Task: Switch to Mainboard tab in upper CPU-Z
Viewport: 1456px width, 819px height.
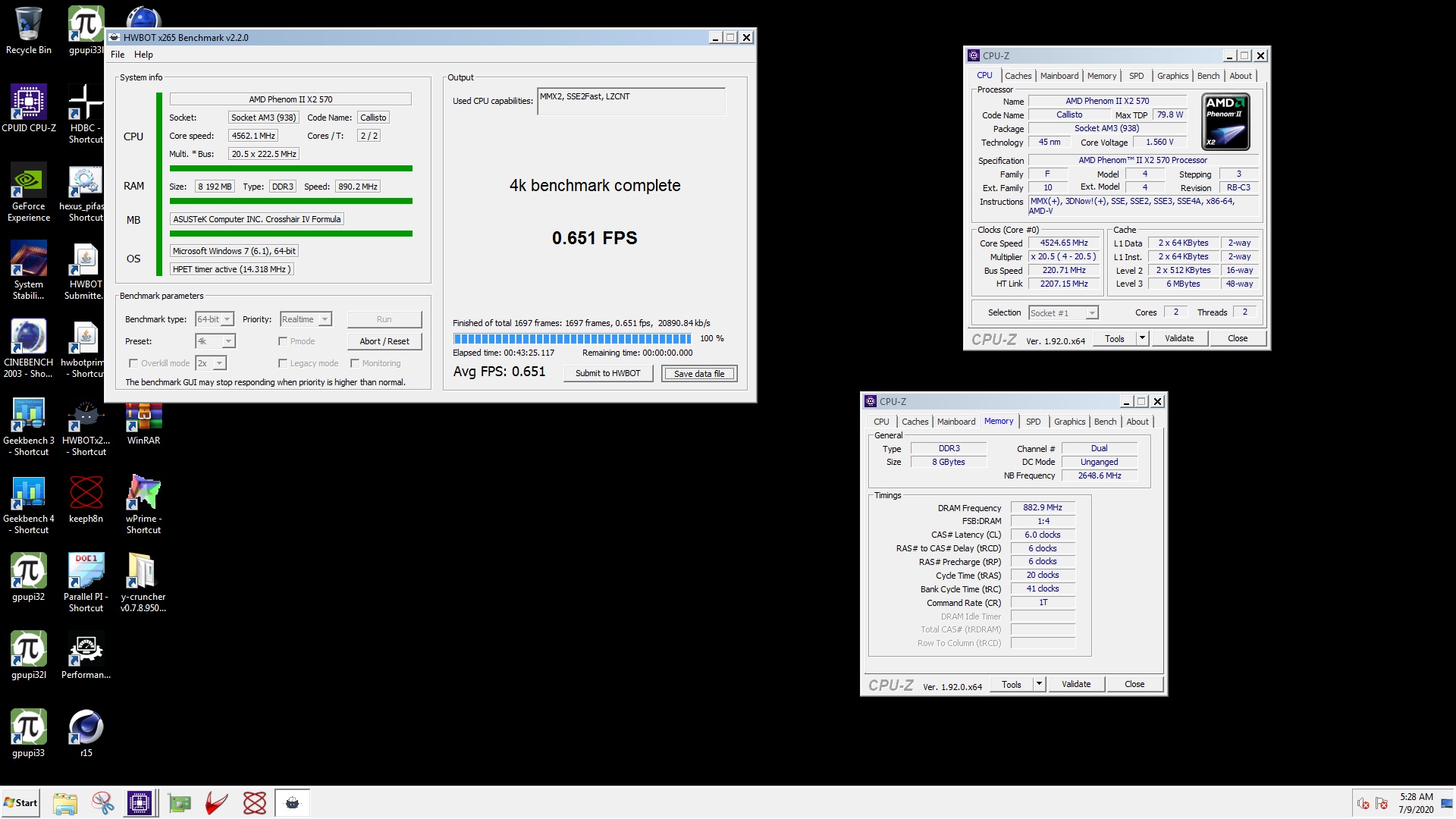Action: tap(1059, 76)
